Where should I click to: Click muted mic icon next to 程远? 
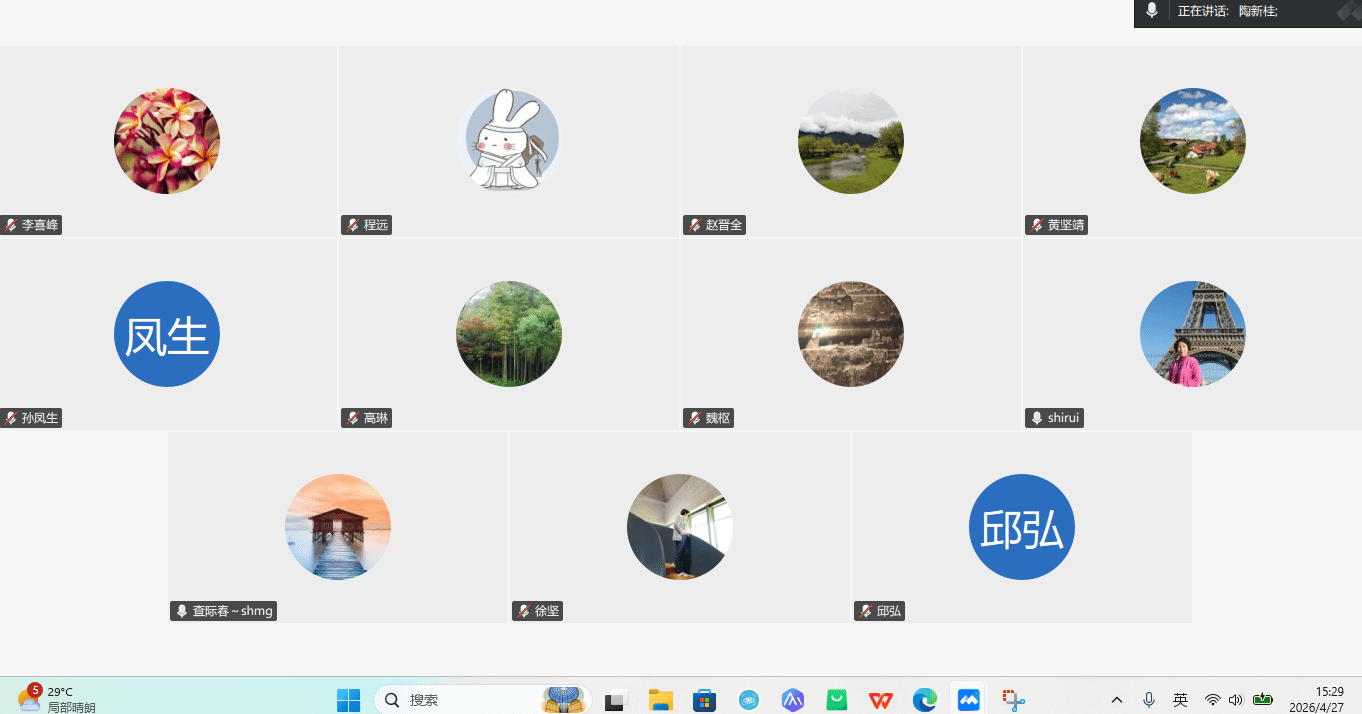click(x=353, y=225)
